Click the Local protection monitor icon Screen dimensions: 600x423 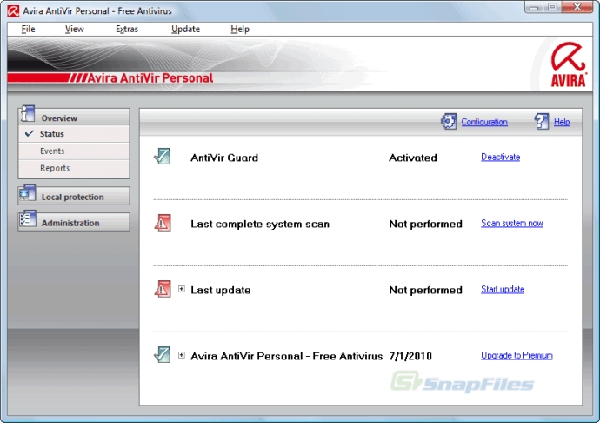[27, 193]
